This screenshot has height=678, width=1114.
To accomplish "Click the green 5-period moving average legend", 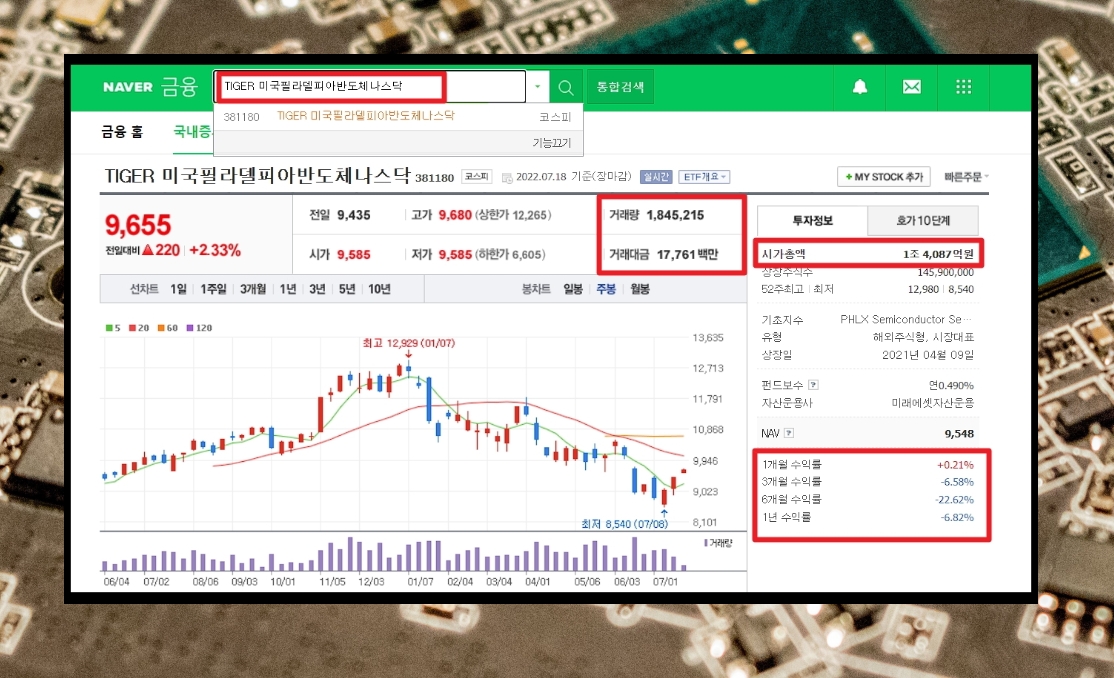I will coord(113,328).
